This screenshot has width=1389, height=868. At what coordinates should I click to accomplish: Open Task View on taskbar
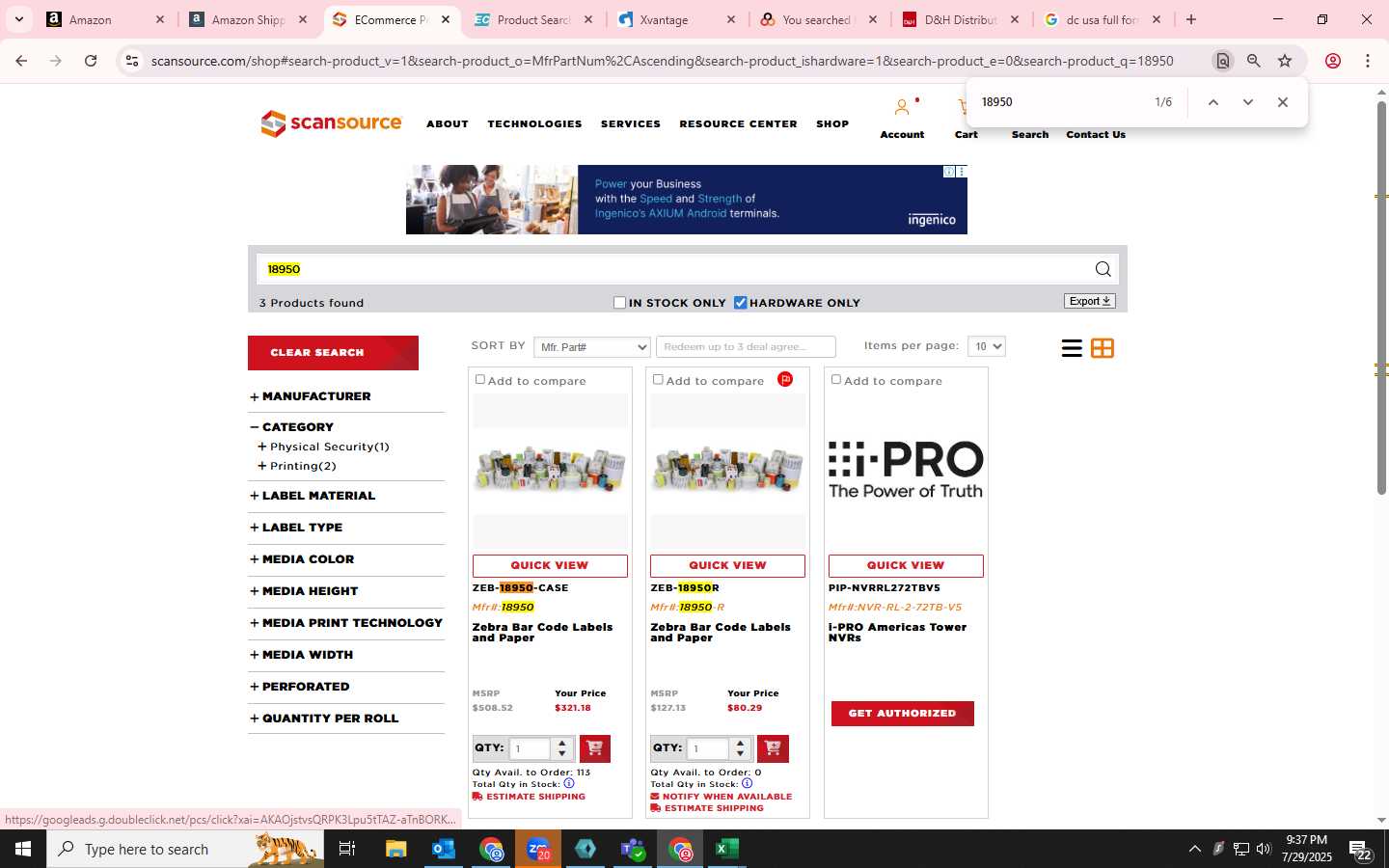click(347, 849)
